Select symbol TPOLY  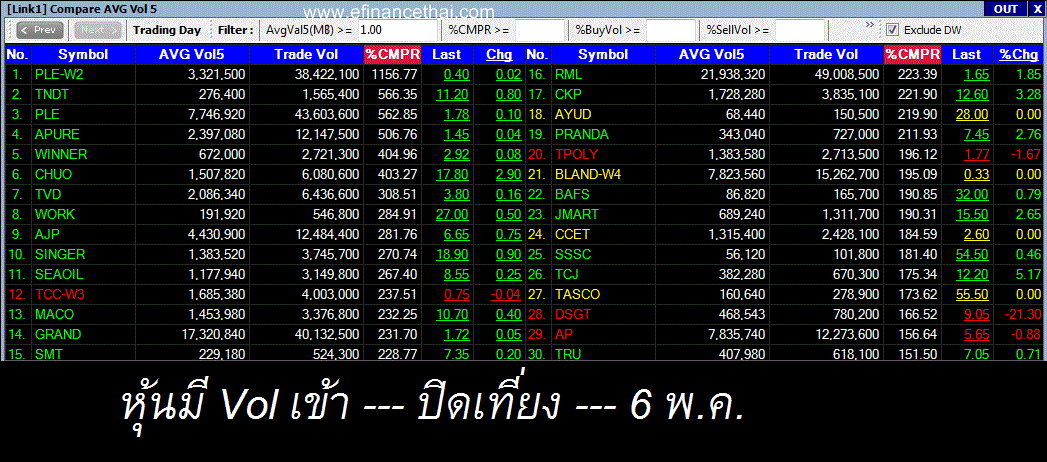point(578,154)
